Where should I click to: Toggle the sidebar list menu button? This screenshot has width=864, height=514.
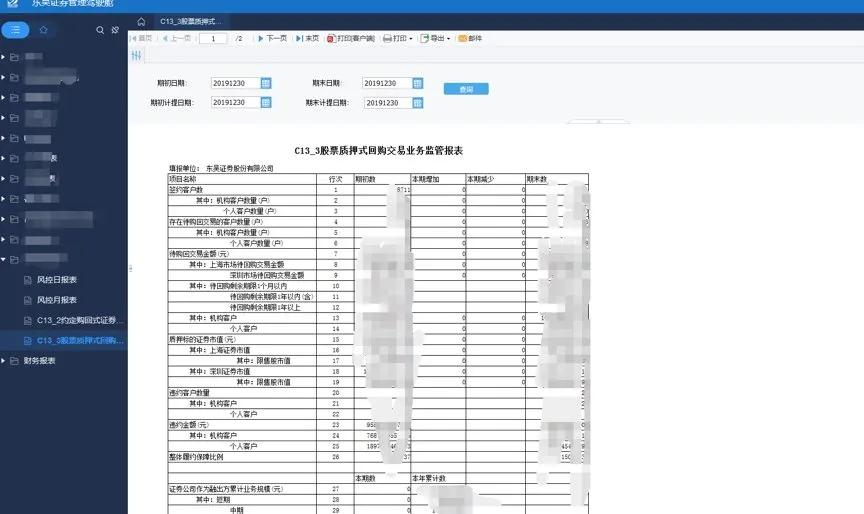[15, 30]
